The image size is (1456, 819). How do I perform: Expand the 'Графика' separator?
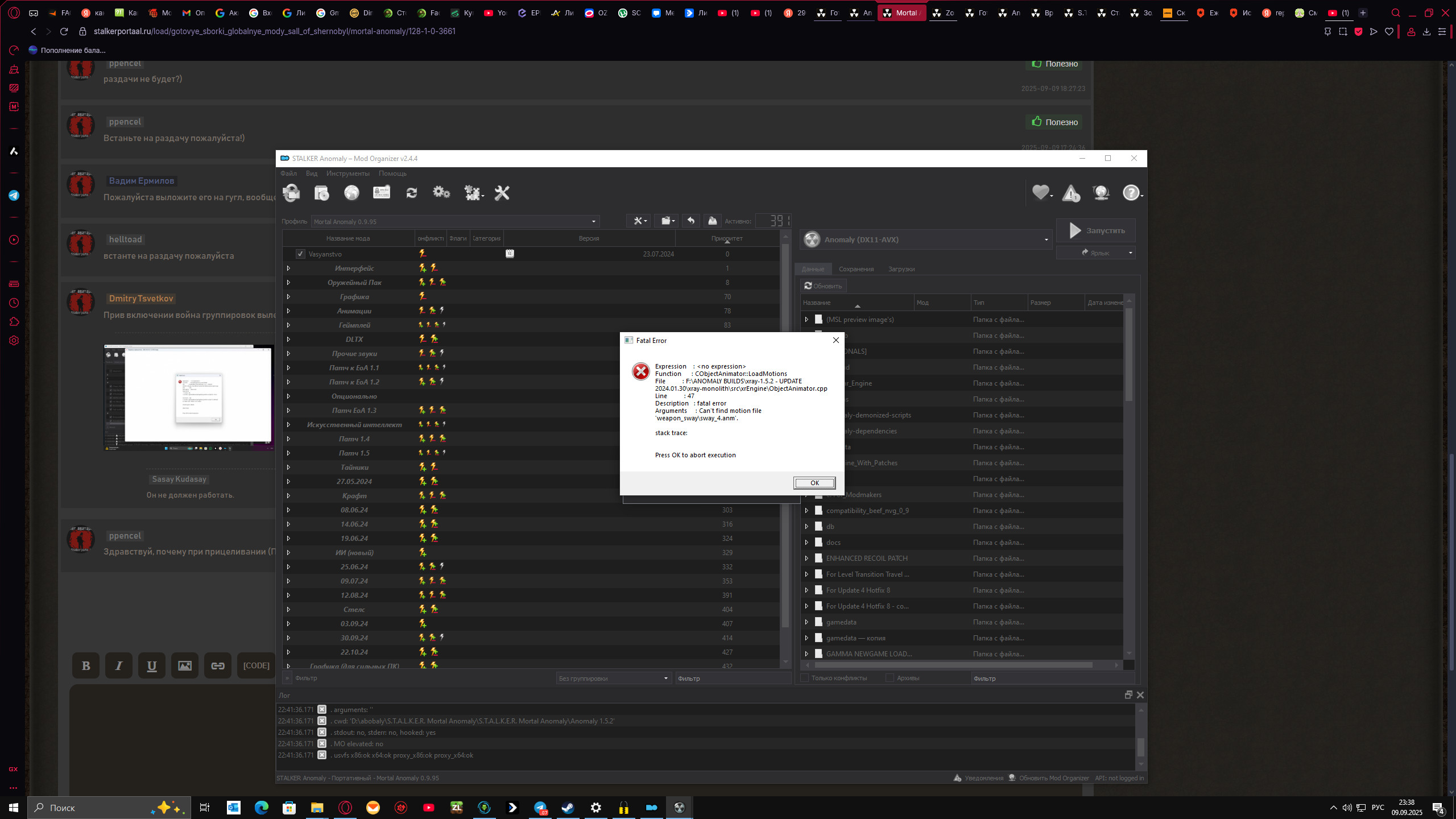288,297
